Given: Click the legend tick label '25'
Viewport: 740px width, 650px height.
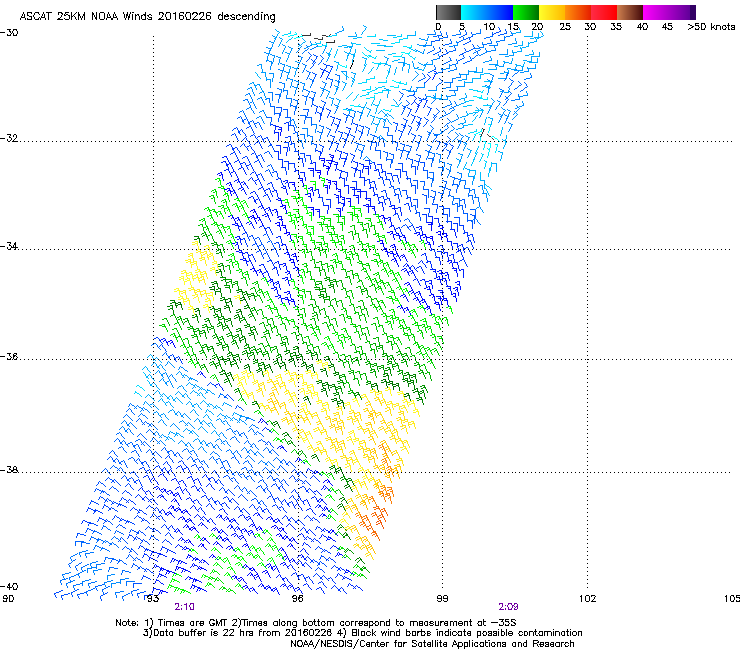Looking at the screenshot, I should pyautogui.click(x=565, y=27).
